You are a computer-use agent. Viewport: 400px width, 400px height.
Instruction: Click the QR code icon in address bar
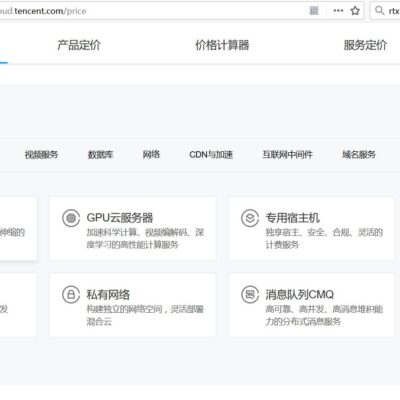pyautogui.click(x=314, y=11)
